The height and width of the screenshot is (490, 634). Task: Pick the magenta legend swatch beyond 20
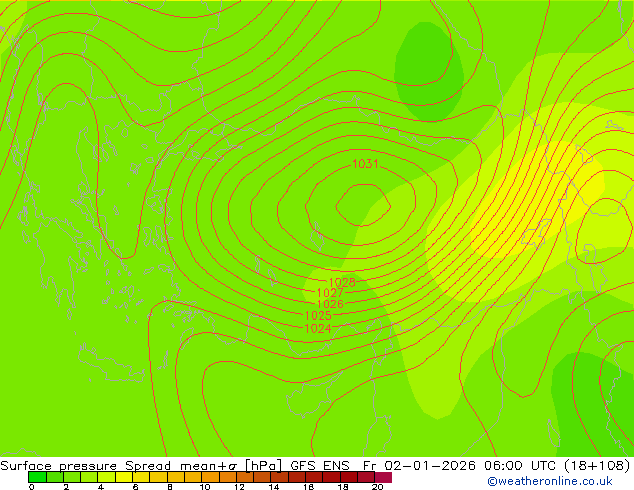click(383, 477)
